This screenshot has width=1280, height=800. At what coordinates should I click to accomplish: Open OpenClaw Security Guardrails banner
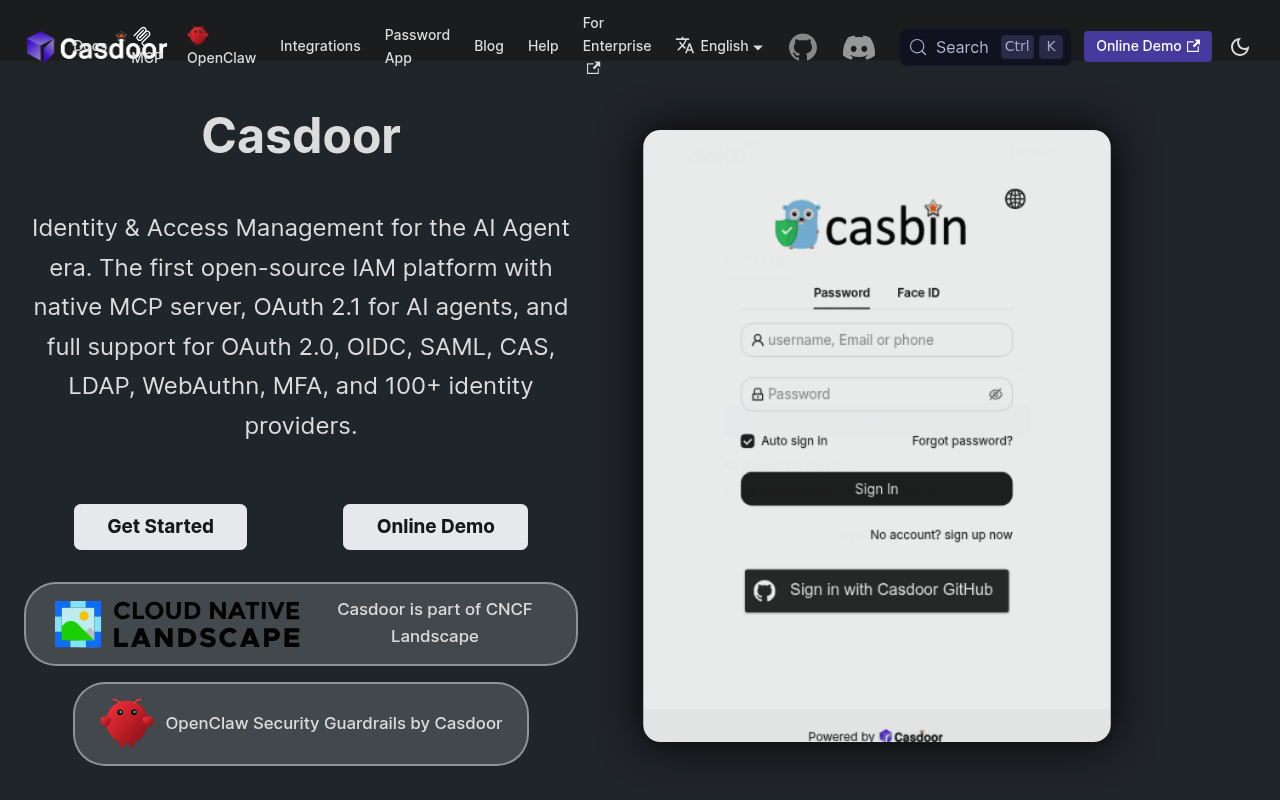[x=301, y=724]
